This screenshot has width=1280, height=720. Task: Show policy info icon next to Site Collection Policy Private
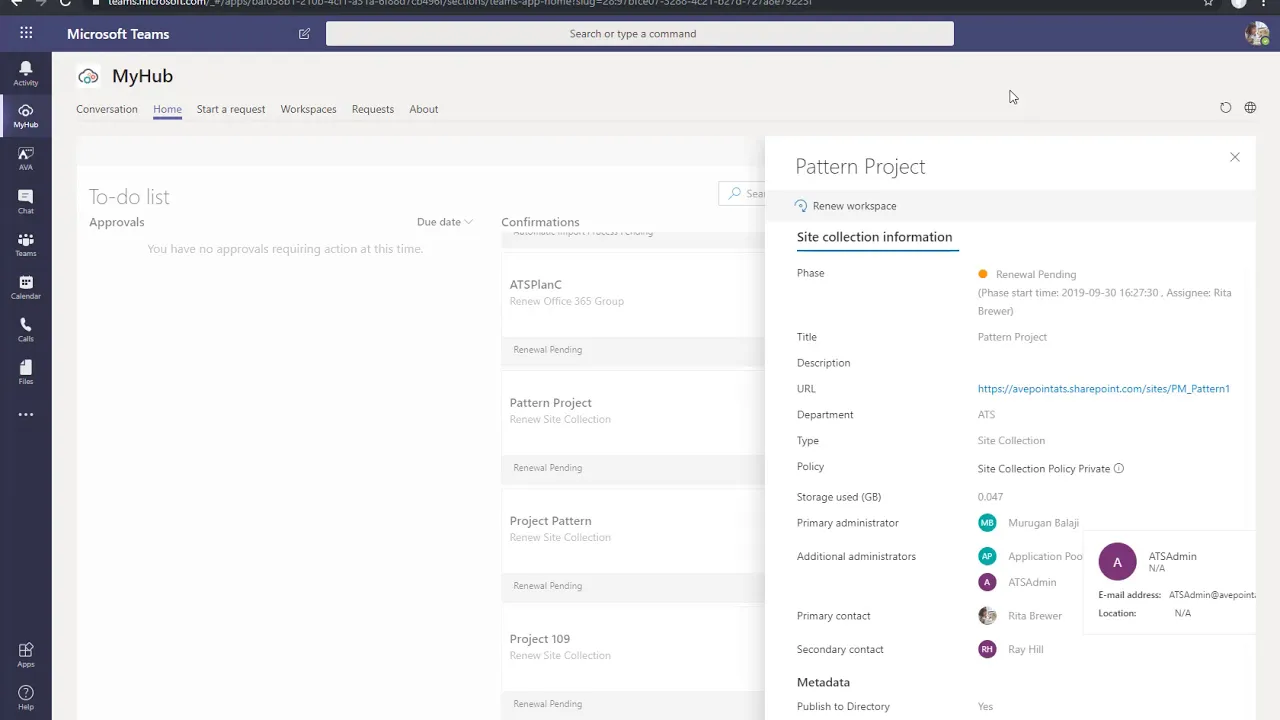click(1119, 468)
